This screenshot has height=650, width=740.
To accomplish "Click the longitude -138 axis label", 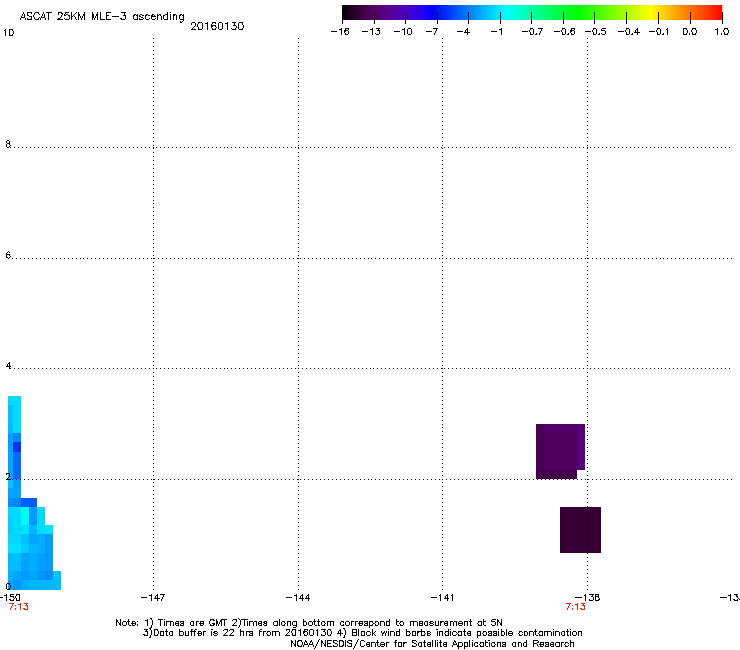I will [x=588, y=598].
